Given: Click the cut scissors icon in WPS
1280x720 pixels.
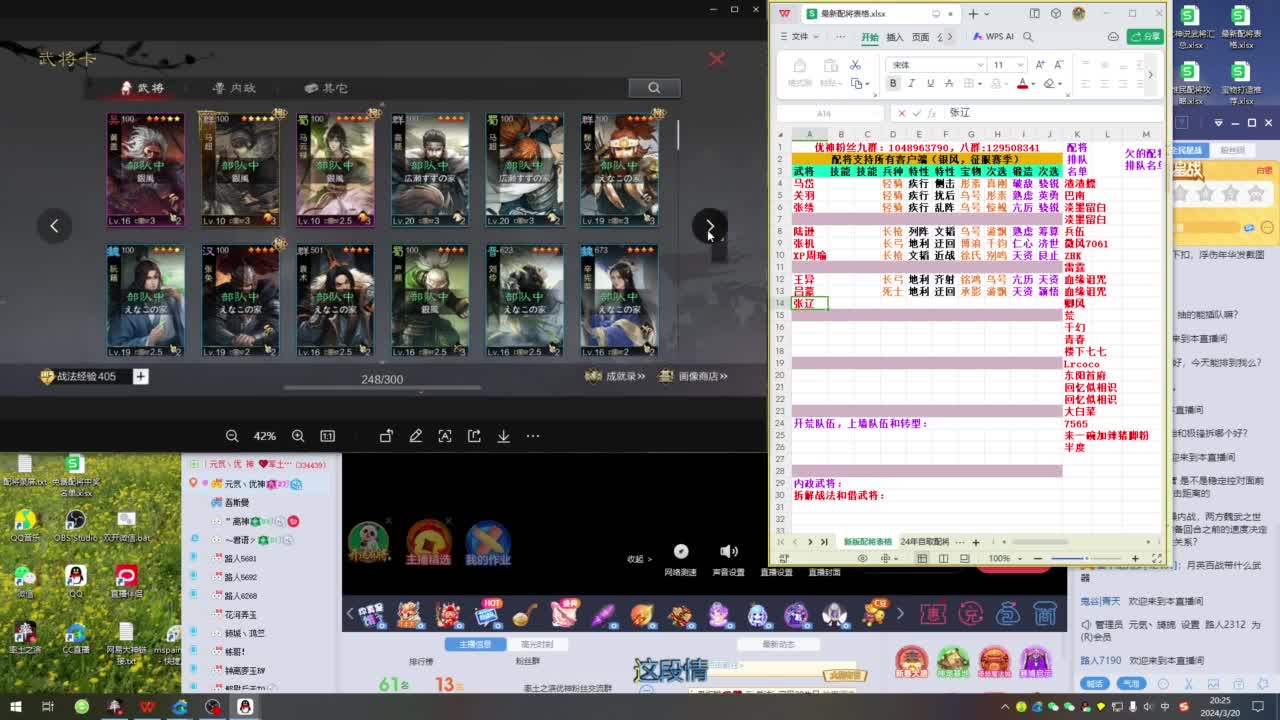Looking at the screenshot, I should pyautogui.click(x=855, y=65).
